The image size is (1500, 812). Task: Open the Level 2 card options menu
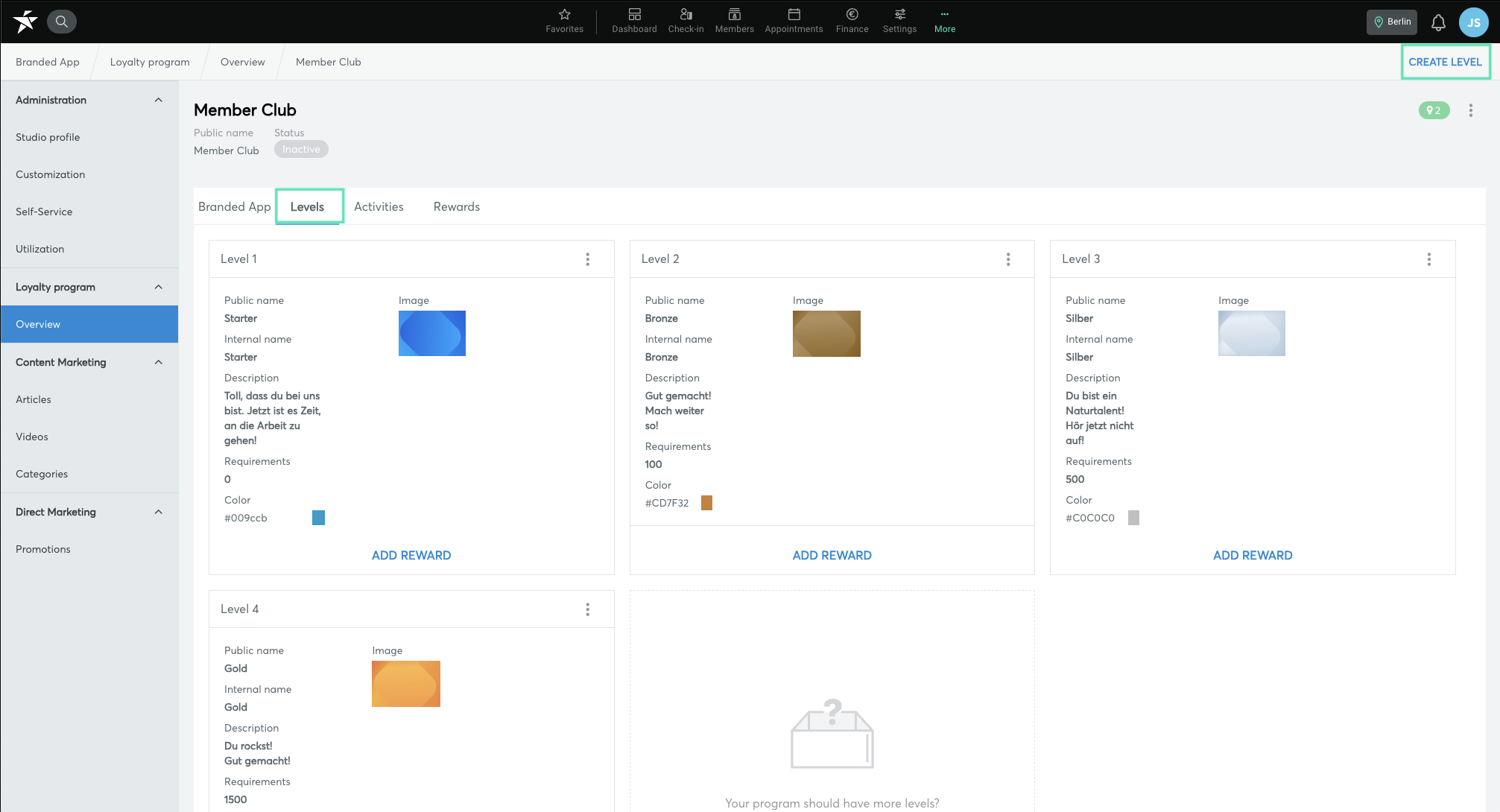tap(1008, 259)
